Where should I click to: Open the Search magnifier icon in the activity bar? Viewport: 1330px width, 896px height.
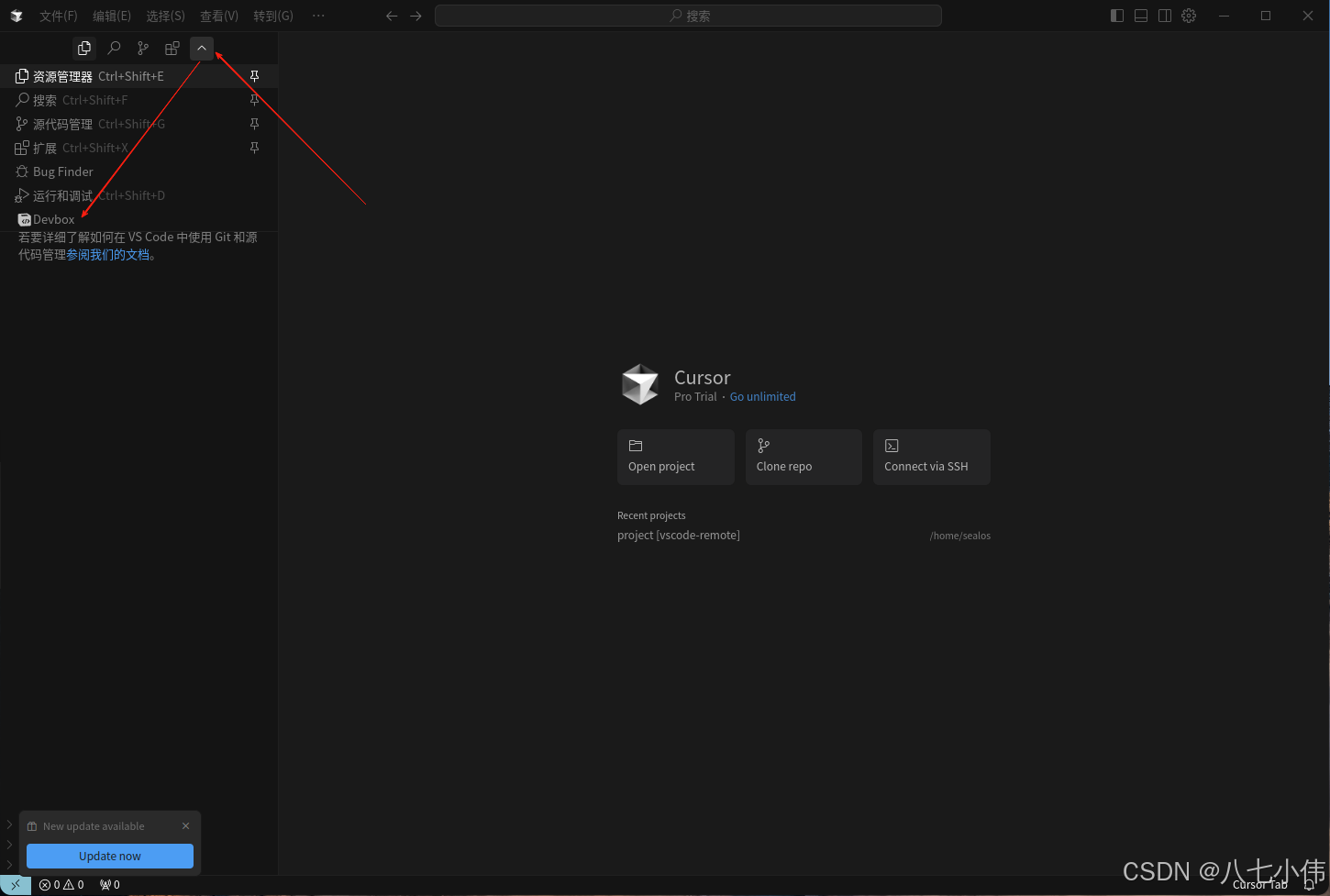pos(114,48)
